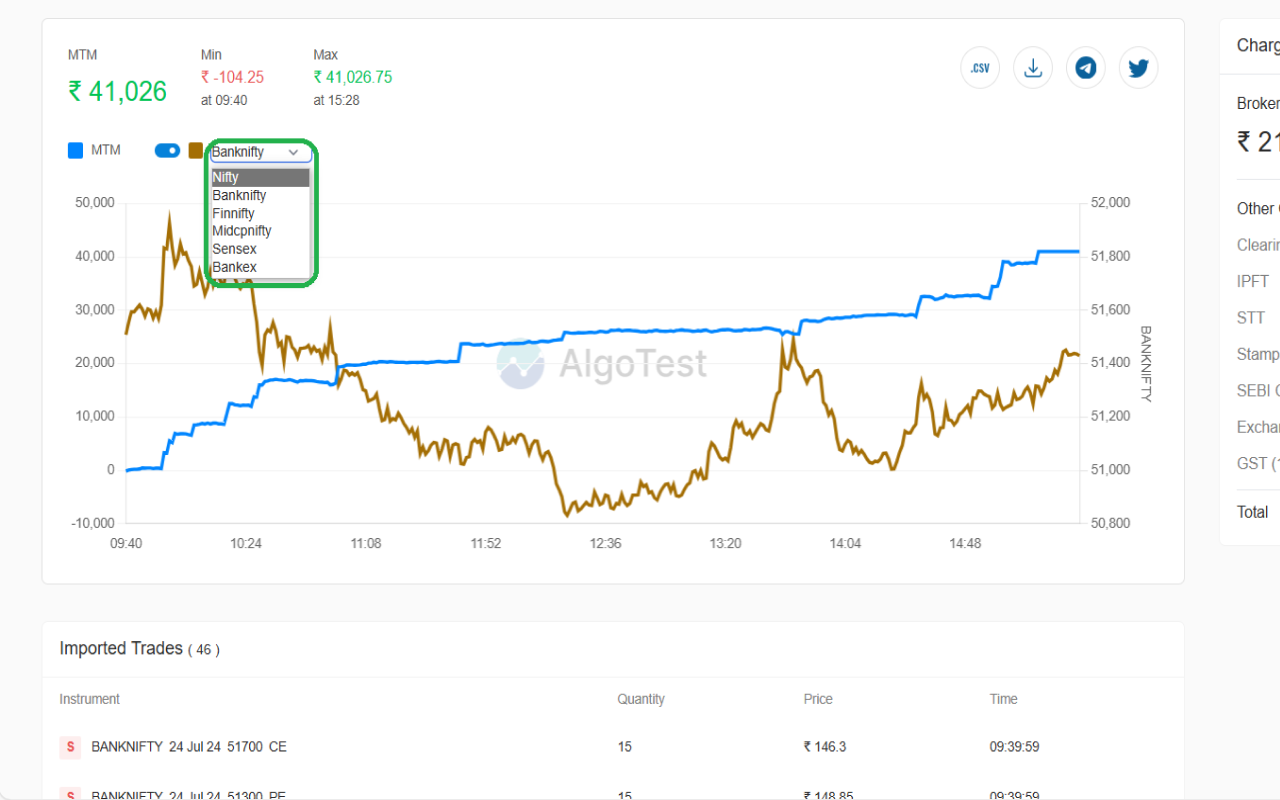Viewport: 1280px width, 800px height.
Task: Choose Banknifty in the dropdown list
Action: point(260,195)
